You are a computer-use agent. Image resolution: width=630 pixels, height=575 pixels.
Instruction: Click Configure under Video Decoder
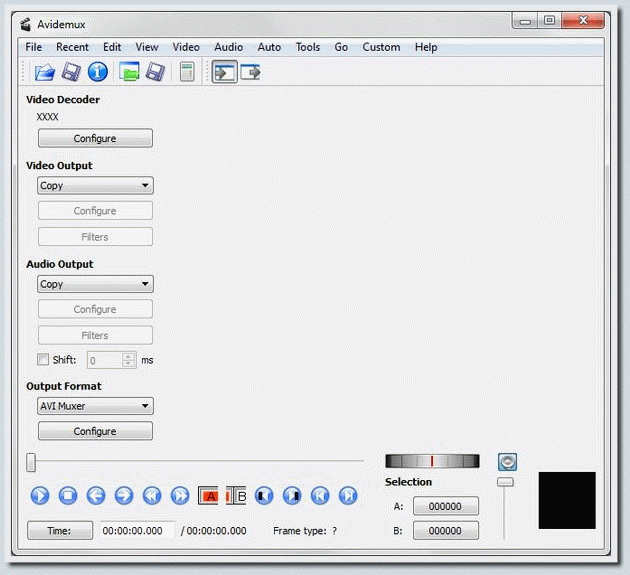tap(95, 138)
